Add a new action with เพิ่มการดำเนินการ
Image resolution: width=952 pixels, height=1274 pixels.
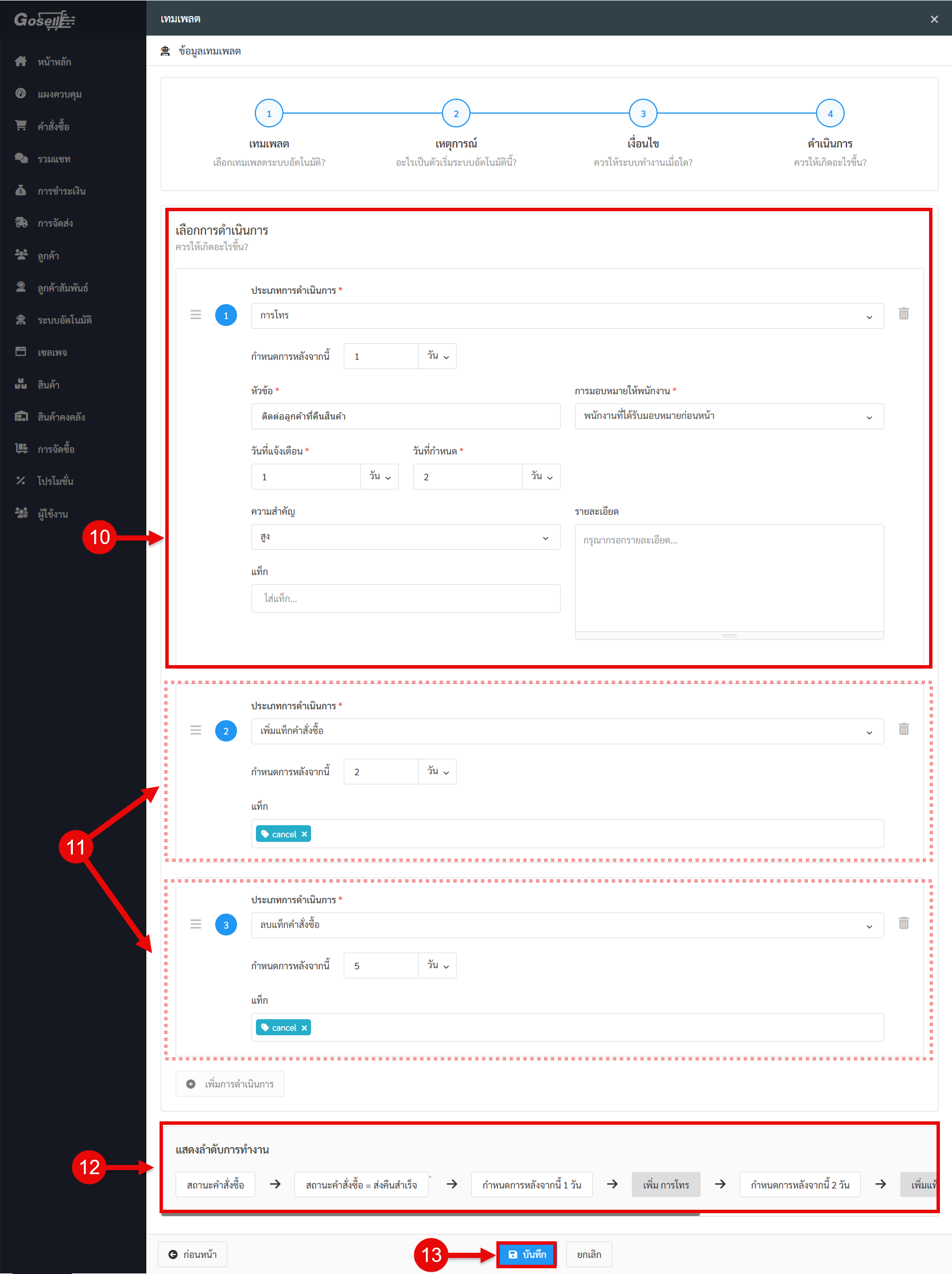click(x=230, y=1084)
